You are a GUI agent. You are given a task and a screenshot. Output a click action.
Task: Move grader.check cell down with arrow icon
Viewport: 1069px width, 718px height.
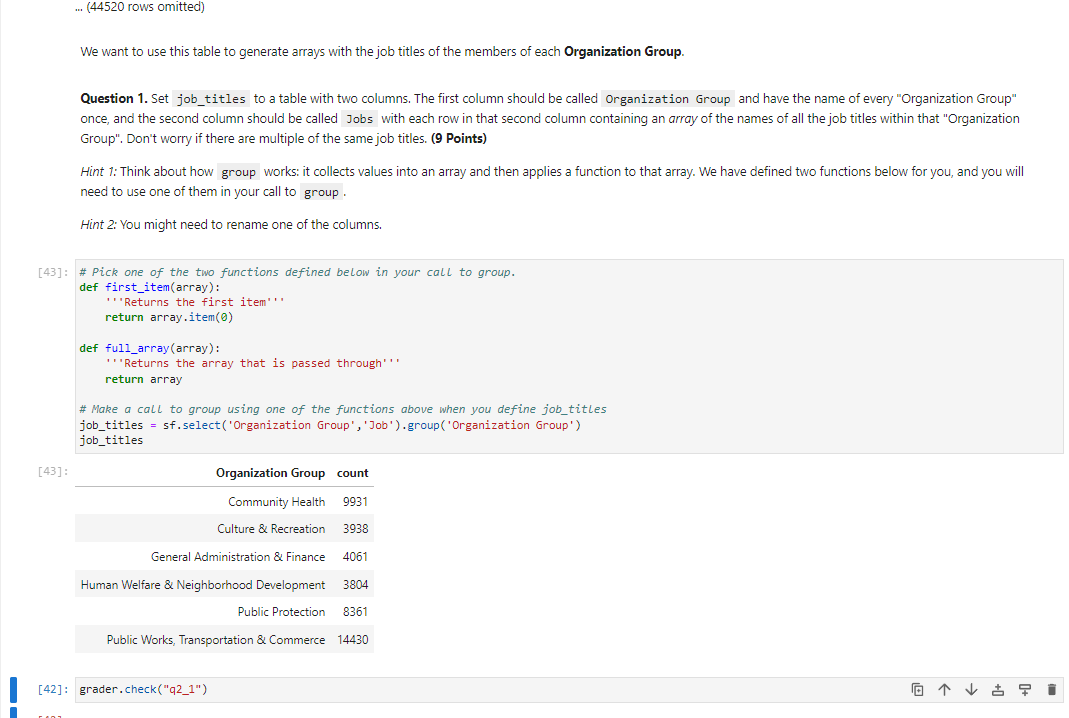pyautogui.click(x=971, y=689)
